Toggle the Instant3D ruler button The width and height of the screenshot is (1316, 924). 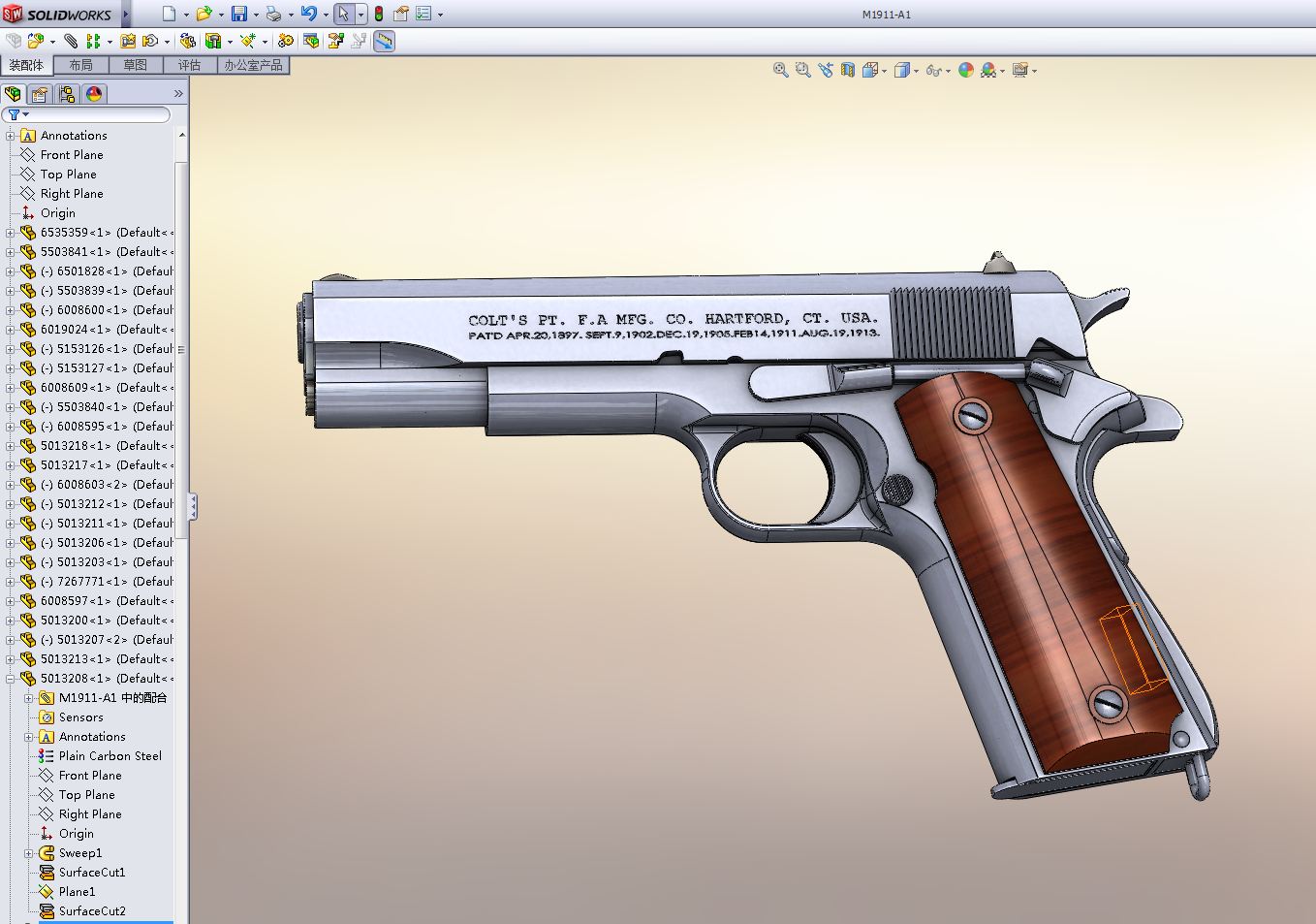[385, 41]
